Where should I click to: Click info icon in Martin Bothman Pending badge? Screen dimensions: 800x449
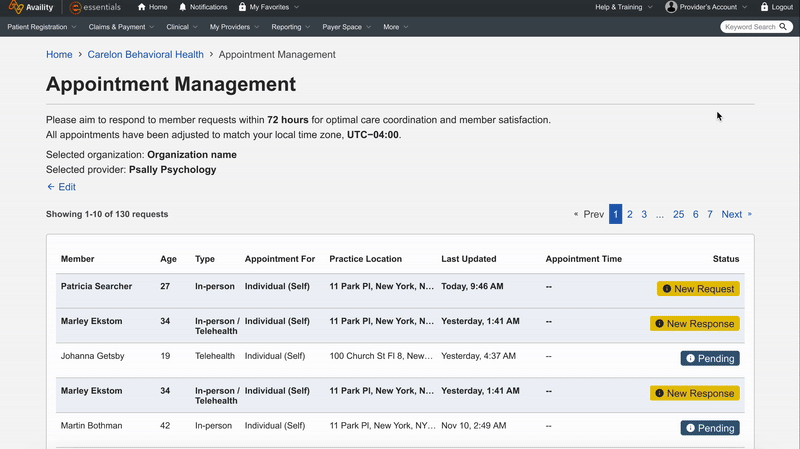click(690, 428)
